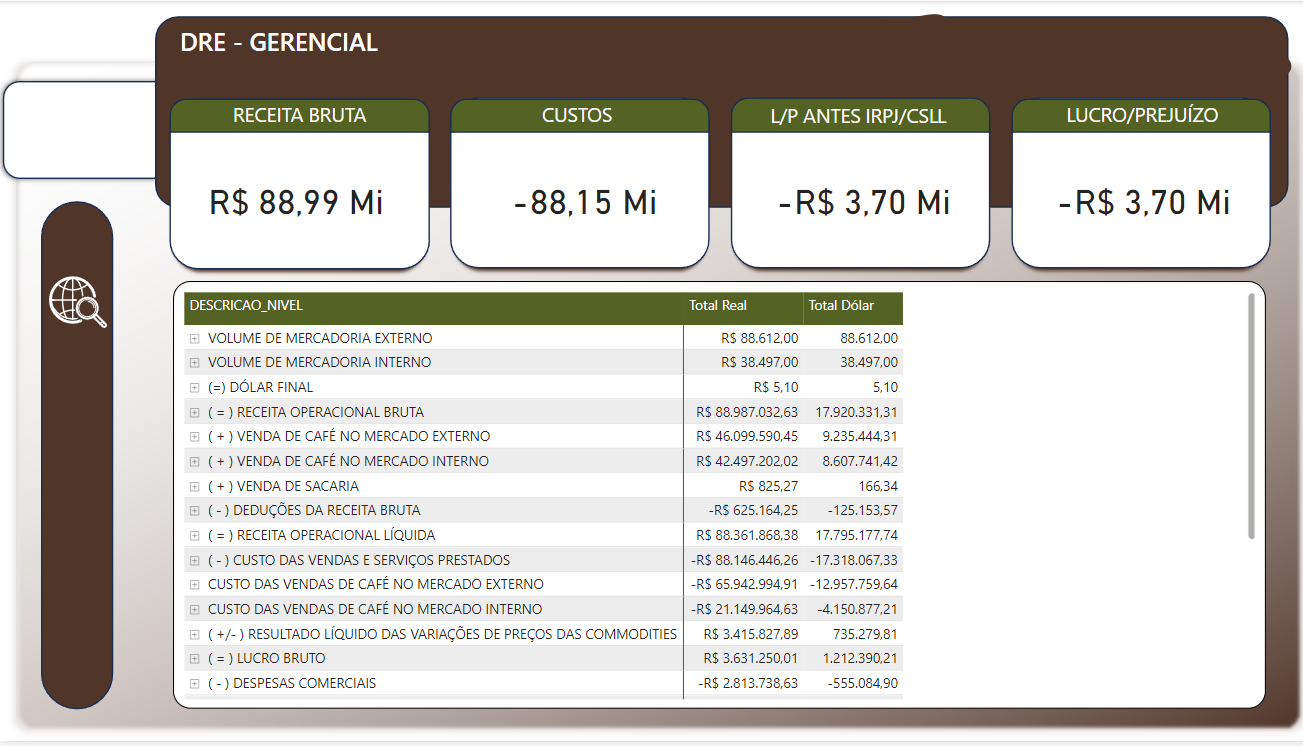Expand RESULTADO LÍQUIDO DAS VARIAÇÕES DE PREÇOS row

pyautogui.click(x=195, y=634)
